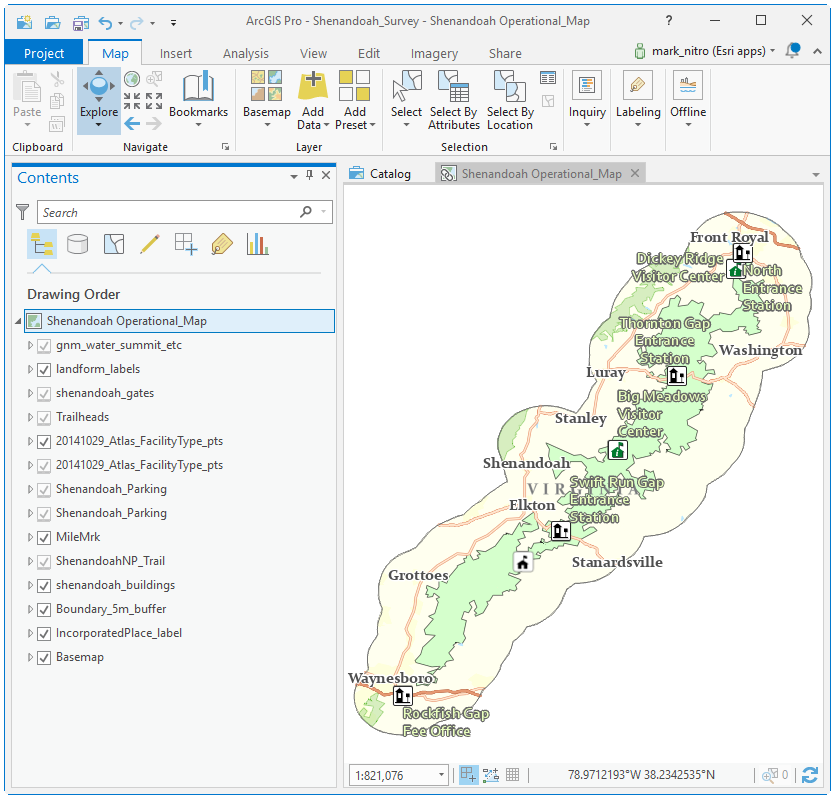Click the Contents filter funnel icon
Image resolution: width=835 pixels, height=799 pixels.
22,212
